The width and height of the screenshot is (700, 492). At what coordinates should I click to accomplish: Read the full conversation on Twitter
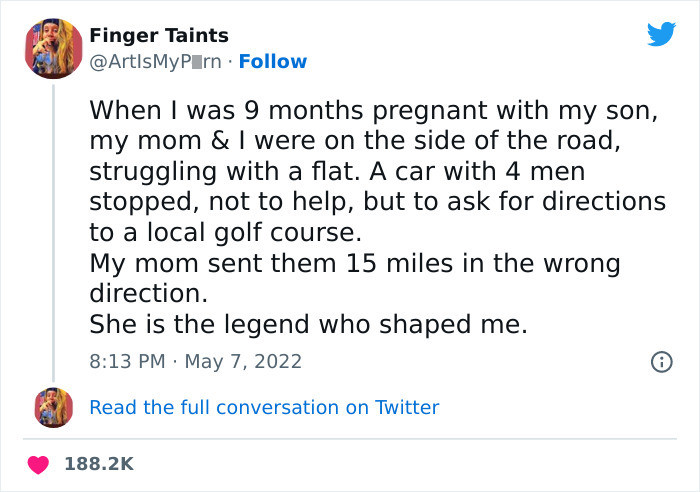[264, 407]
